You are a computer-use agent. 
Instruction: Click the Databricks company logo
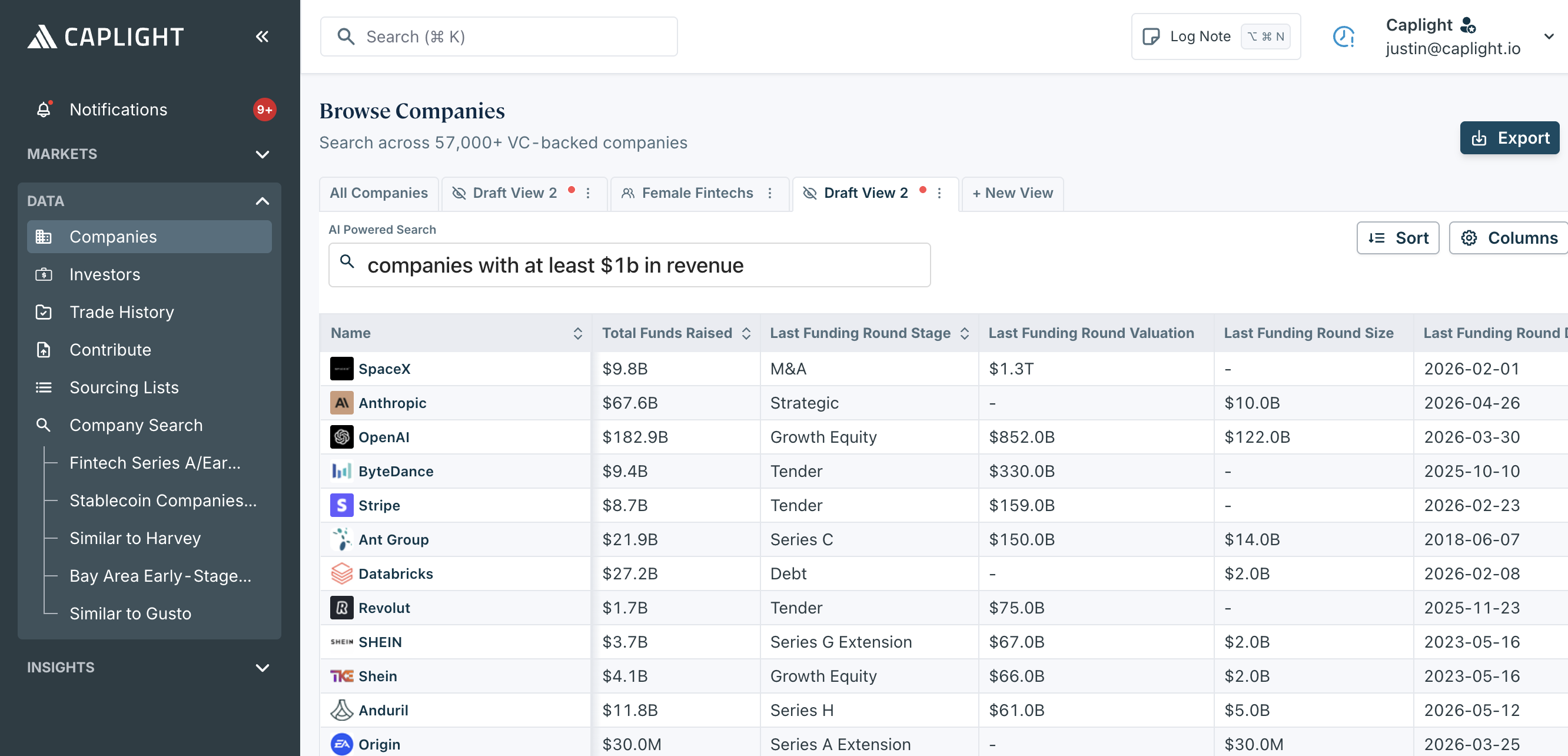[341, 573]
